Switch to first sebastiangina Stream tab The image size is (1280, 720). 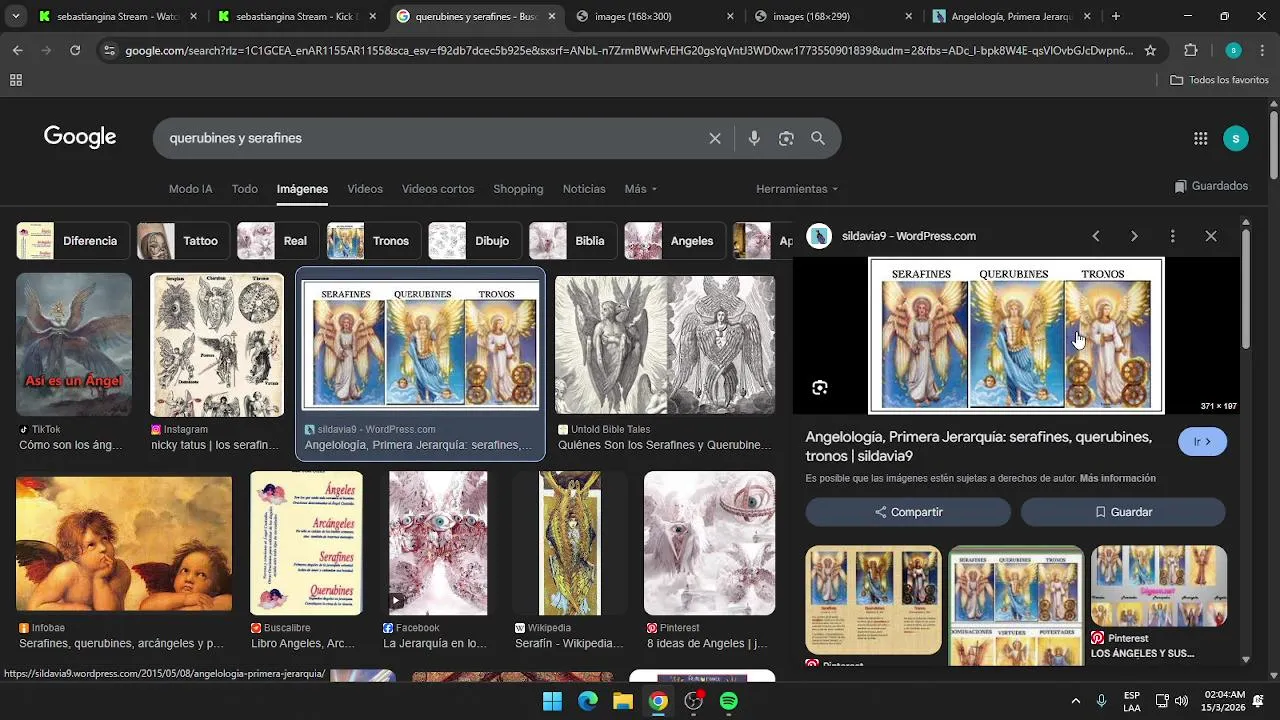coord(107,16)
